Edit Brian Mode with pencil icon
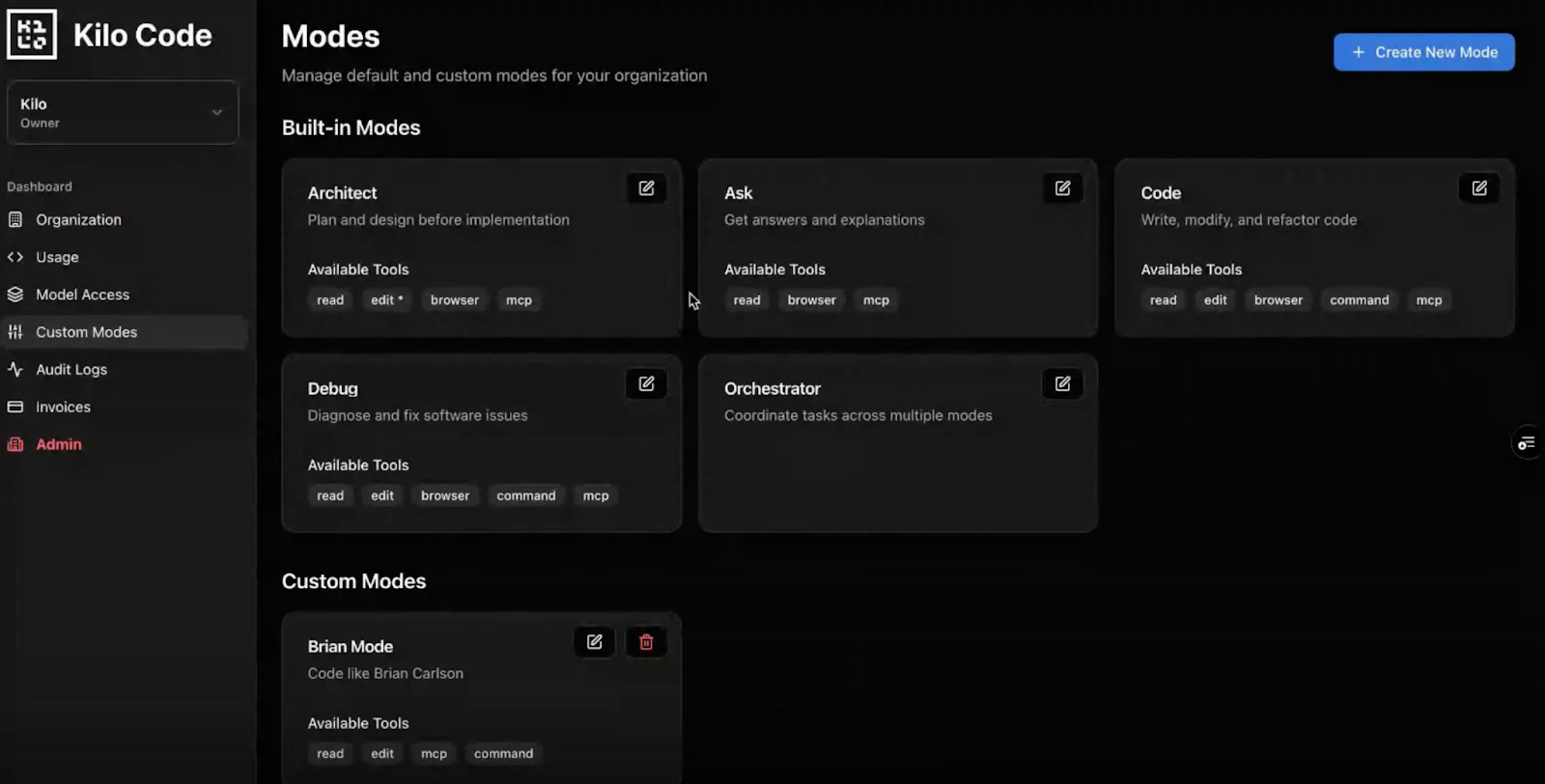Screen dimensions: 1545x784 pyautogui.click(x=595, y=642)
